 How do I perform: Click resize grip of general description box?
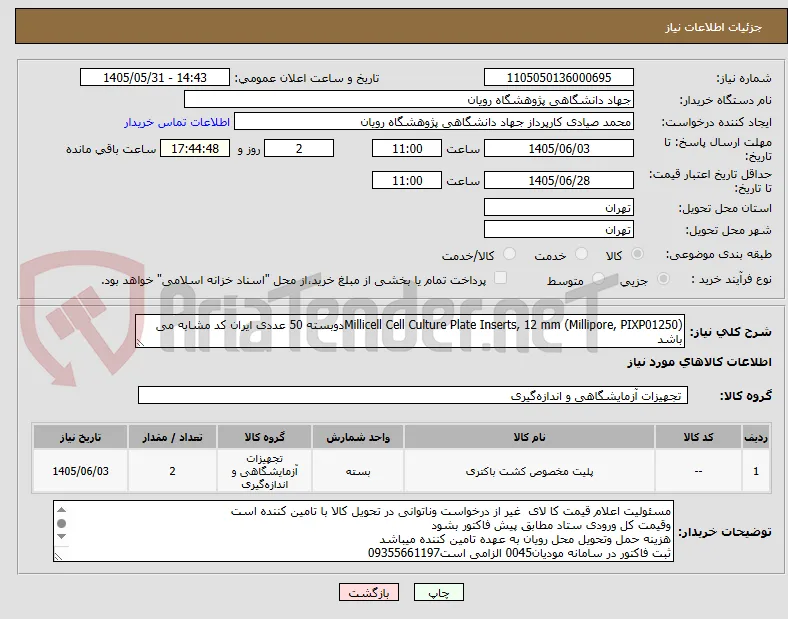pyautogui.click(x=140, y=343)
